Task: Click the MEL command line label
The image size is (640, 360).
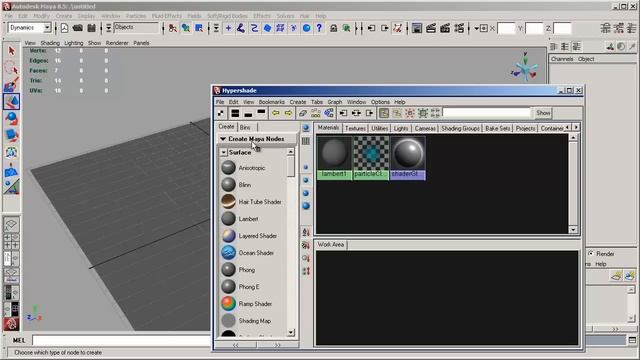Action: [x=19, y=340]
